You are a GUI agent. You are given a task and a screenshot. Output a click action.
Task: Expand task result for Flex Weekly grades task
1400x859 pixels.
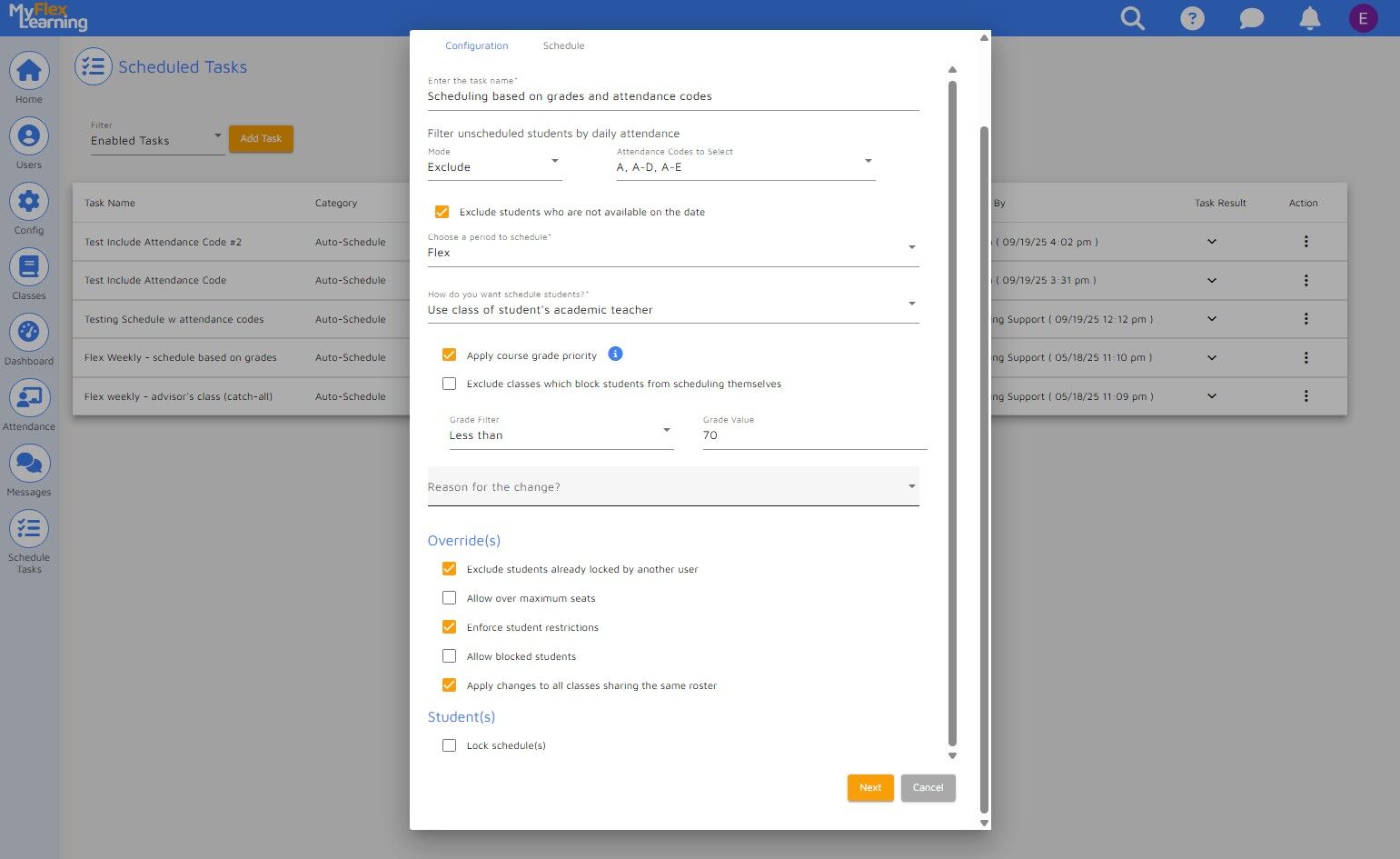click(1212, 357)
